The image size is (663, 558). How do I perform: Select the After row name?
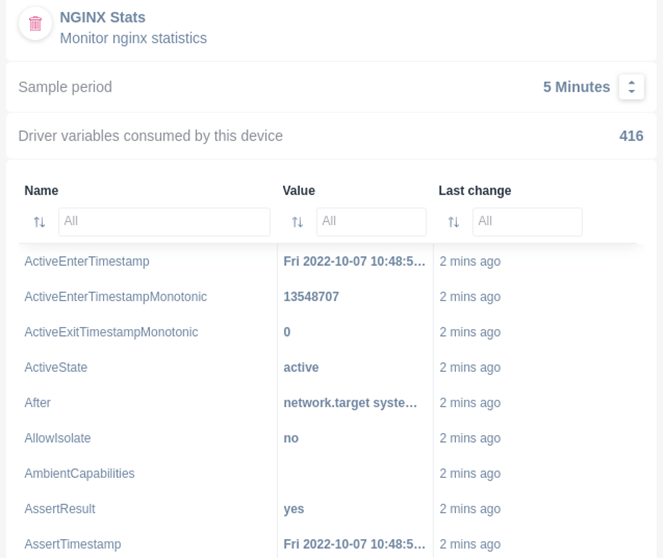[x=37, y=403]
